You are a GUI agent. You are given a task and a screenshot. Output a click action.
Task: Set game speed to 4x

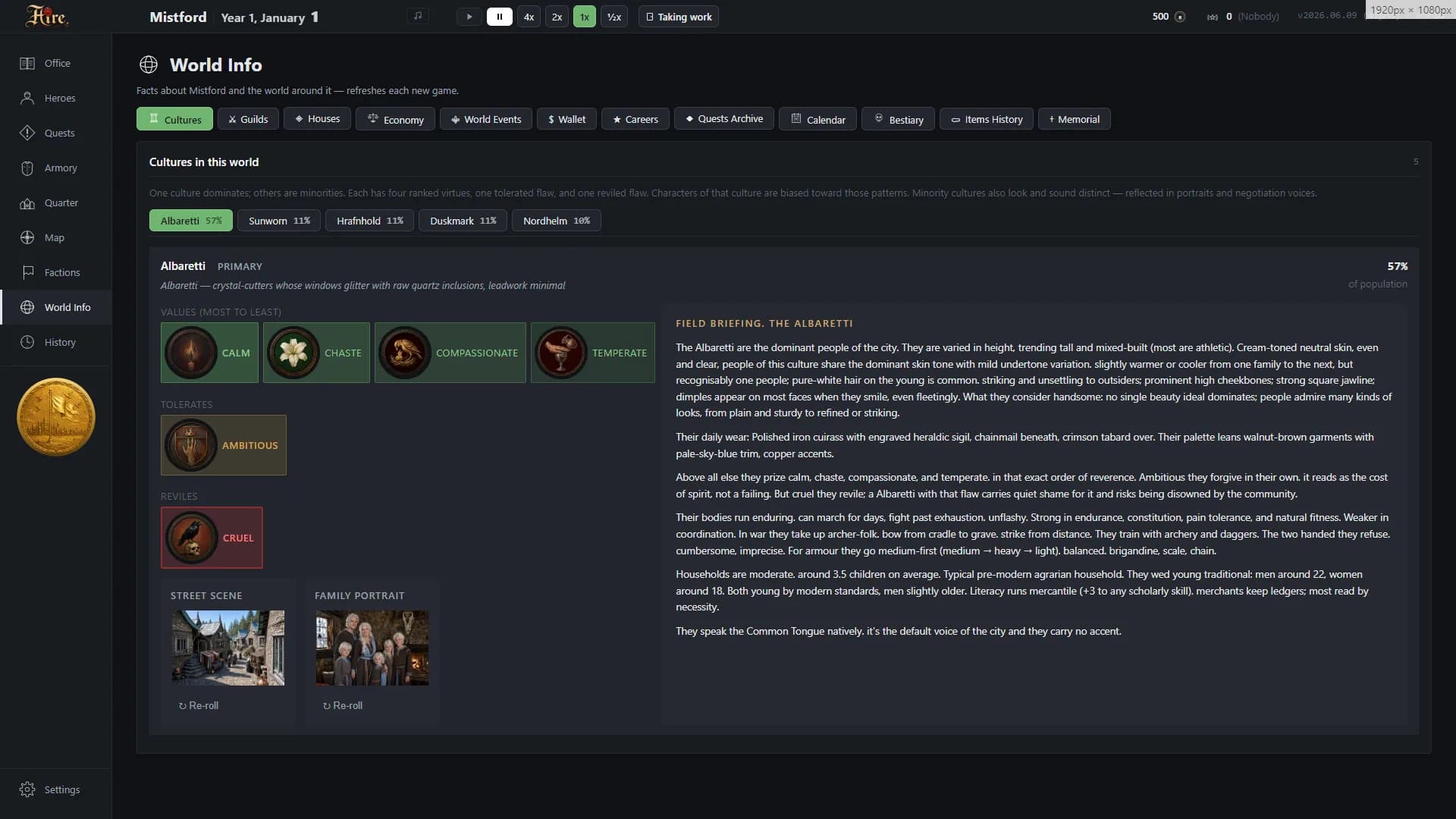point(529,17)
